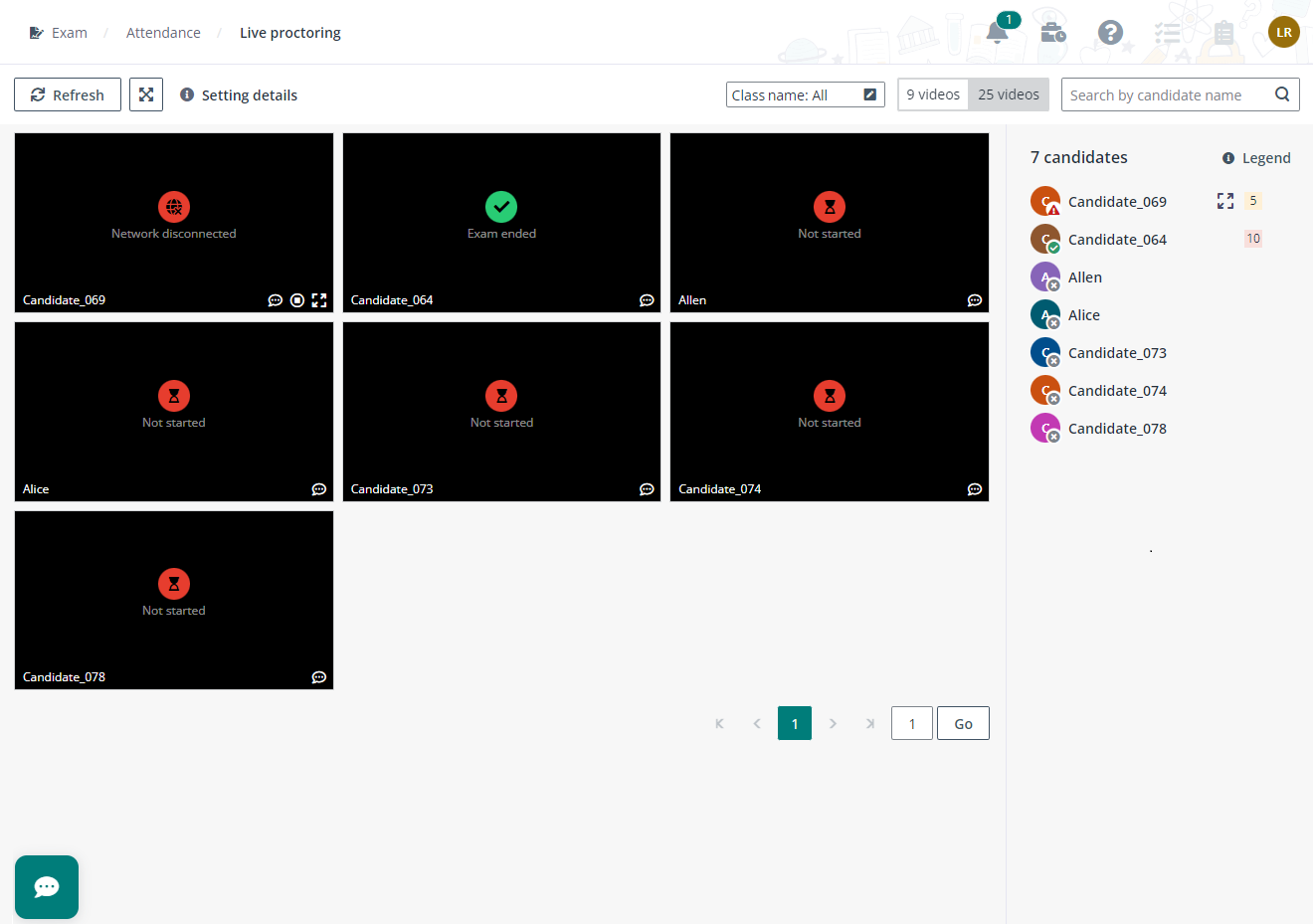Open chat icon on Allen's video tile
This screenshot has height=924, width=1313.
pyautogui.click(x=975, y=300)
